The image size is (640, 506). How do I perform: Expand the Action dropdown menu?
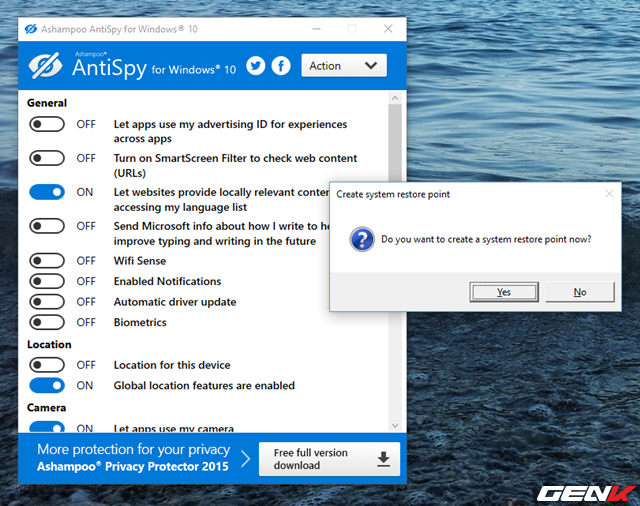click(343, 66)
